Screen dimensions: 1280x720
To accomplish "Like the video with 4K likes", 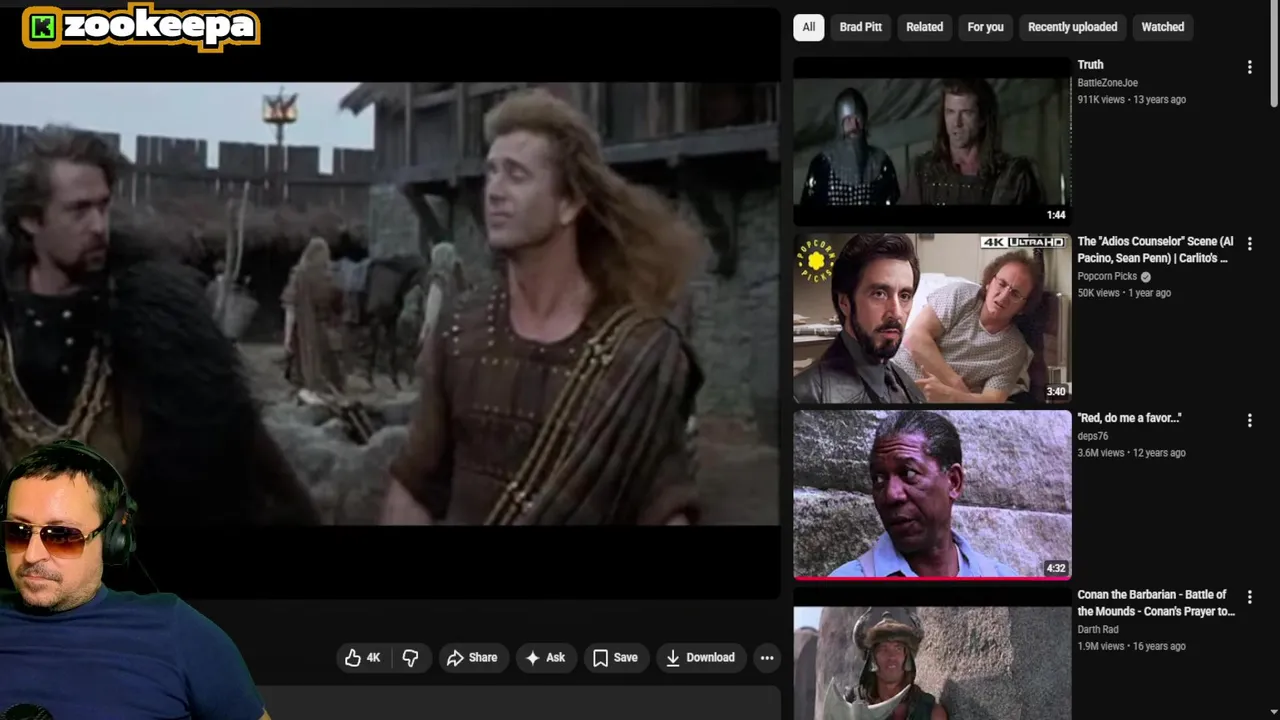I will point(363,657).
